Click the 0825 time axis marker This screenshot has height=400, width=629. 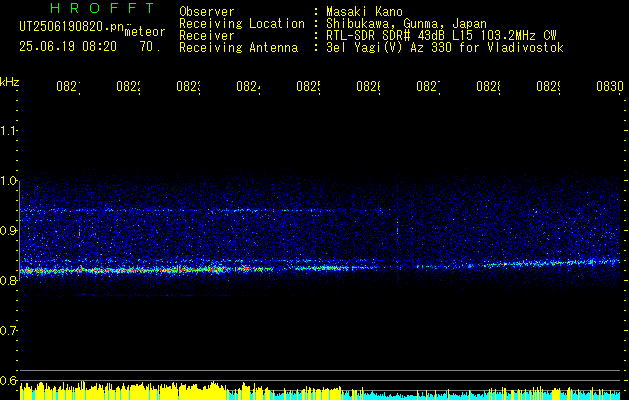point(308,87)
